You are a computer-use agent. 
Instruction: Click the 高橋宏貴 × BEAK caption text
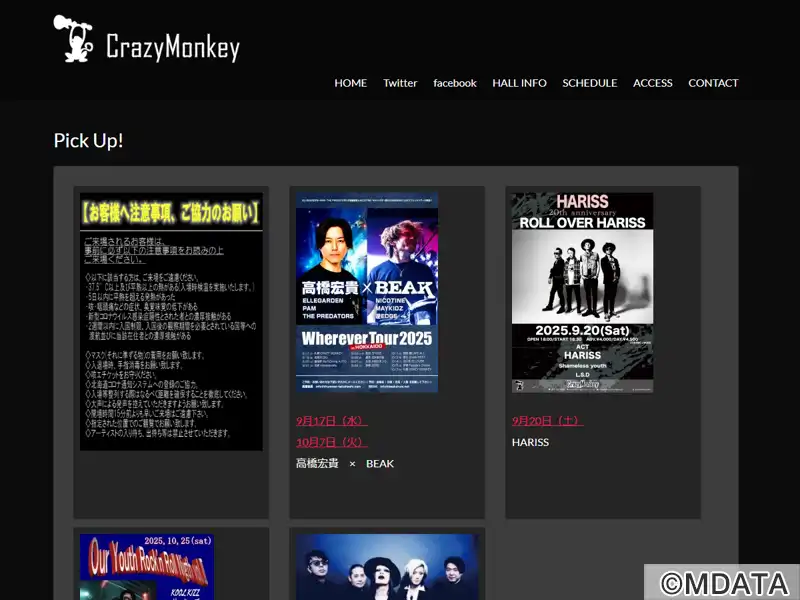click(x=345, y=464)
